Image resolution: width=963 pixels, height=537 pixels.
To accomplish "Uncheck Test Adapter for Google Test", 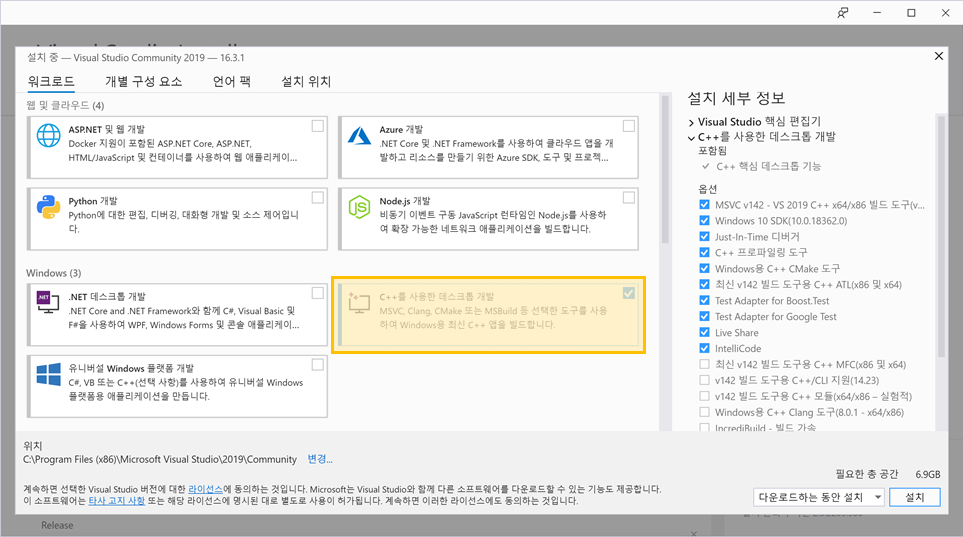I will click(x=704, y=316).
